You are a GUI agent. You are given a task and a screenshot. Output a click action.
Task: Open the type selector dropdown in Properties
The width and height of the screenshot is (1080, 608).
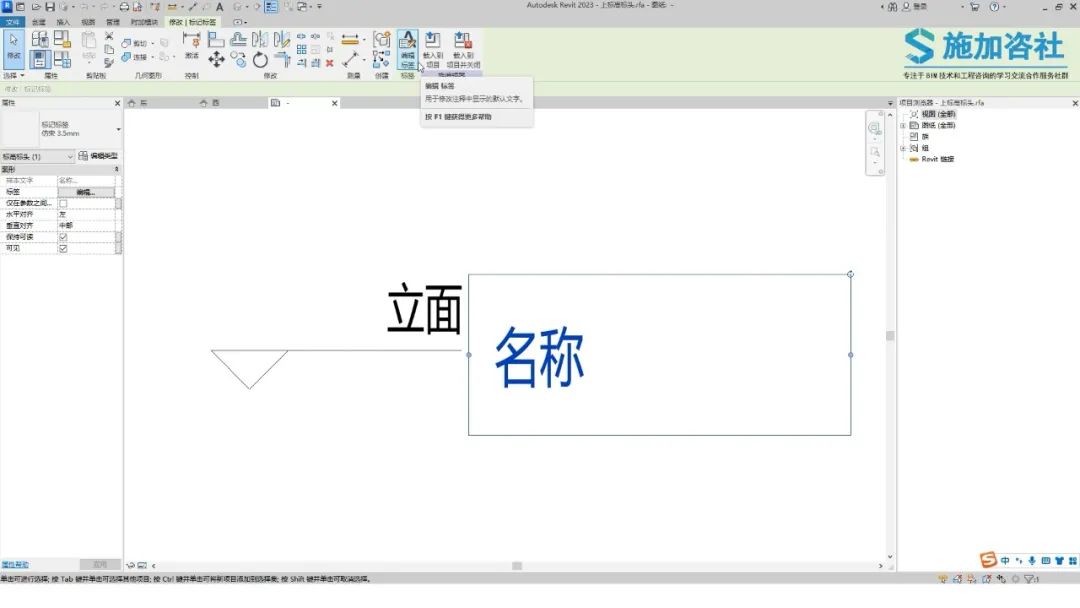tap(118, 129)
